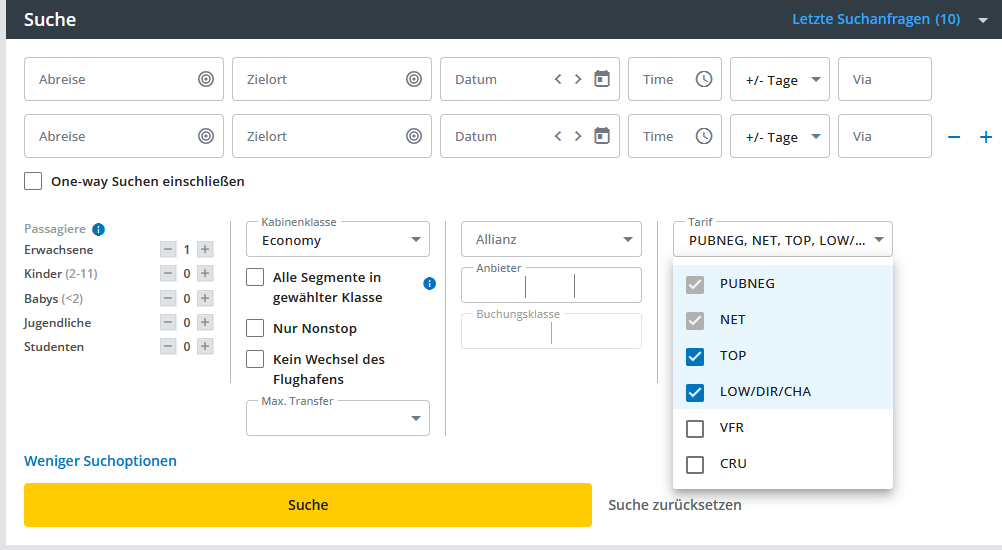Click the Weniger Suchoptionen link

(x=100, y=461)
